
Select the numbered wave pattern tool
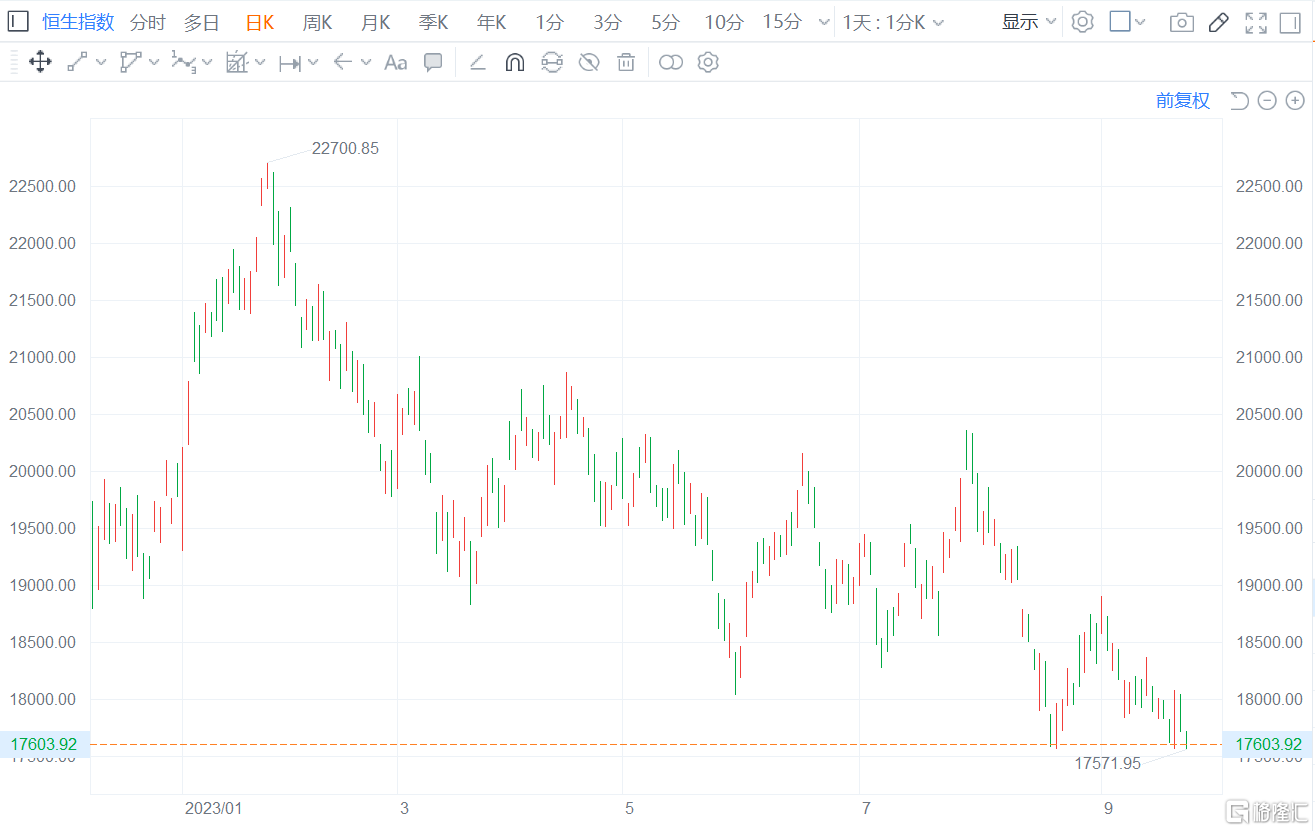pos(182,63)
